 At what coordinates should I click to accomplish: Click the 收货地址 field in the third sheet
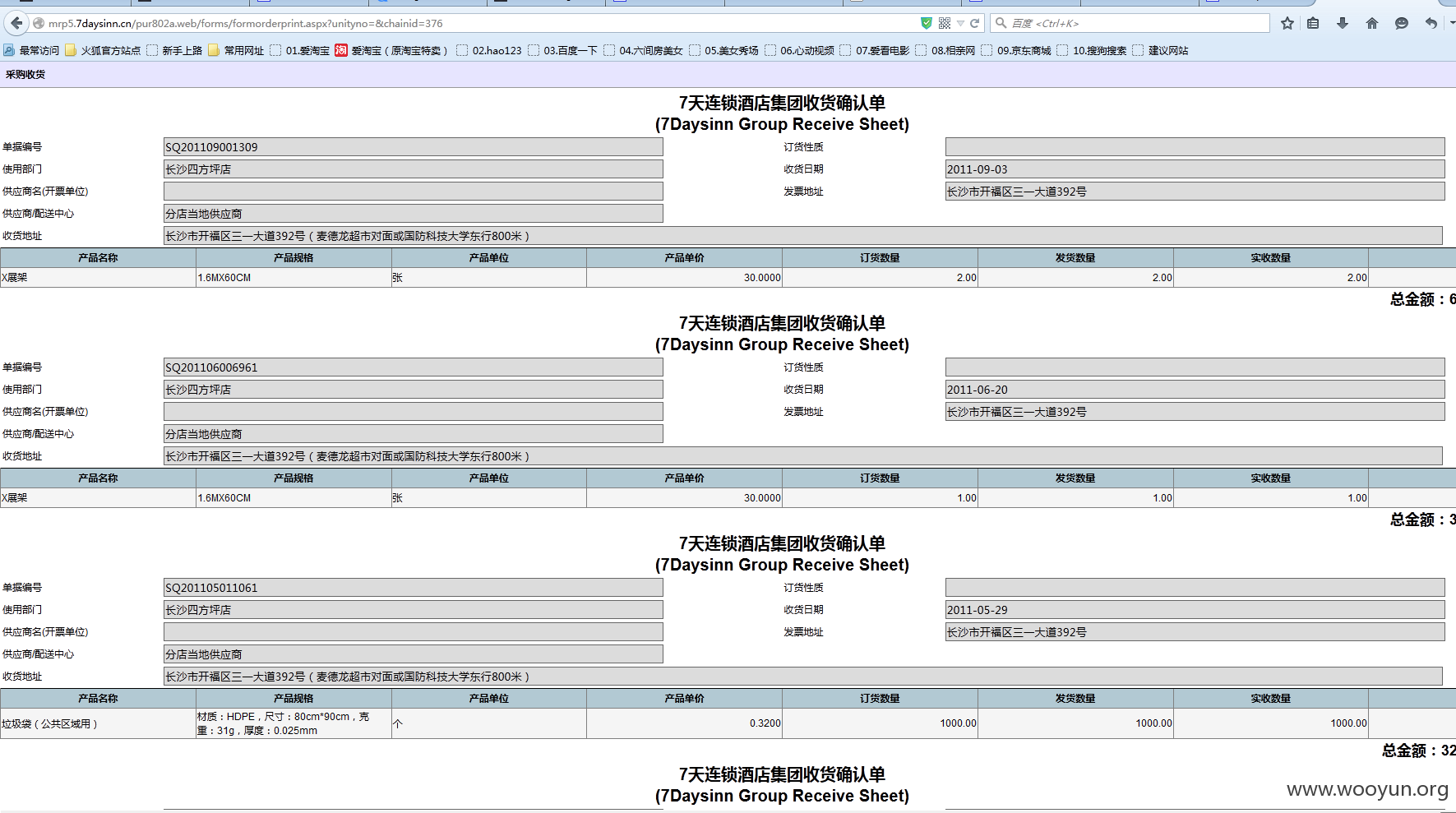pos(803,677)
